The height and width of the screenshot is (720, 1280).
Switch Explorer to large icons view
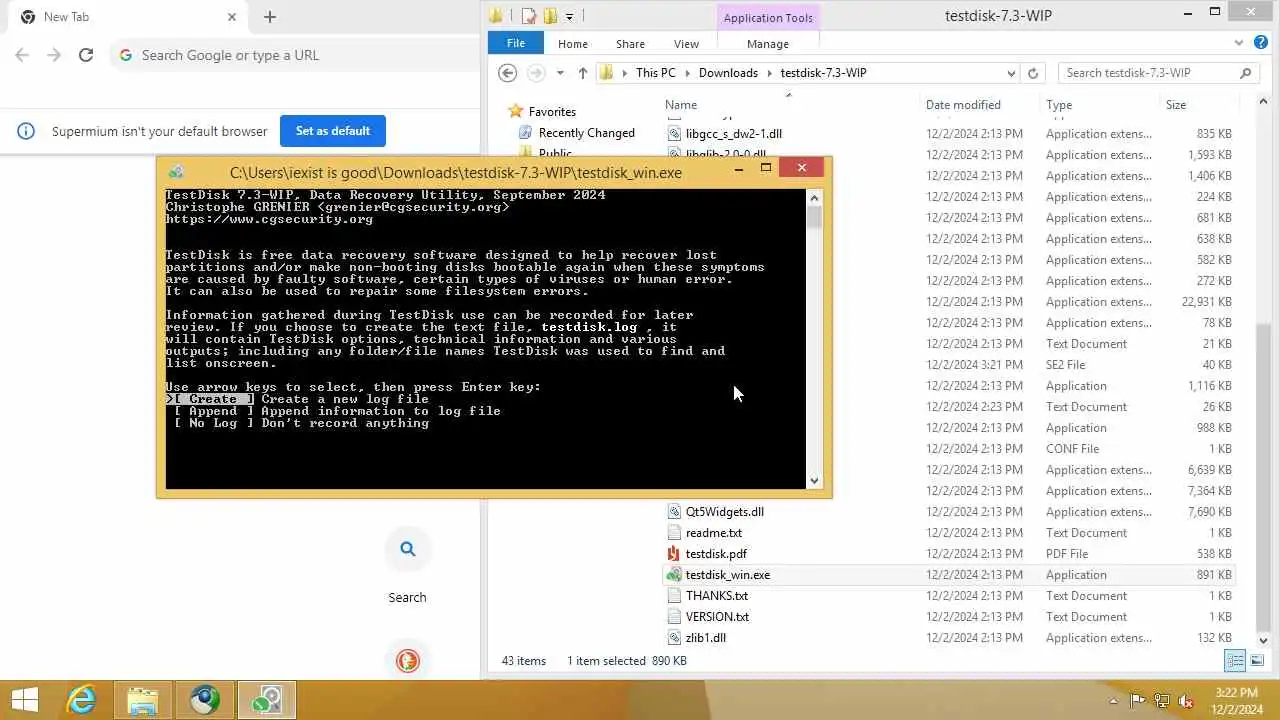point(1257,660)
